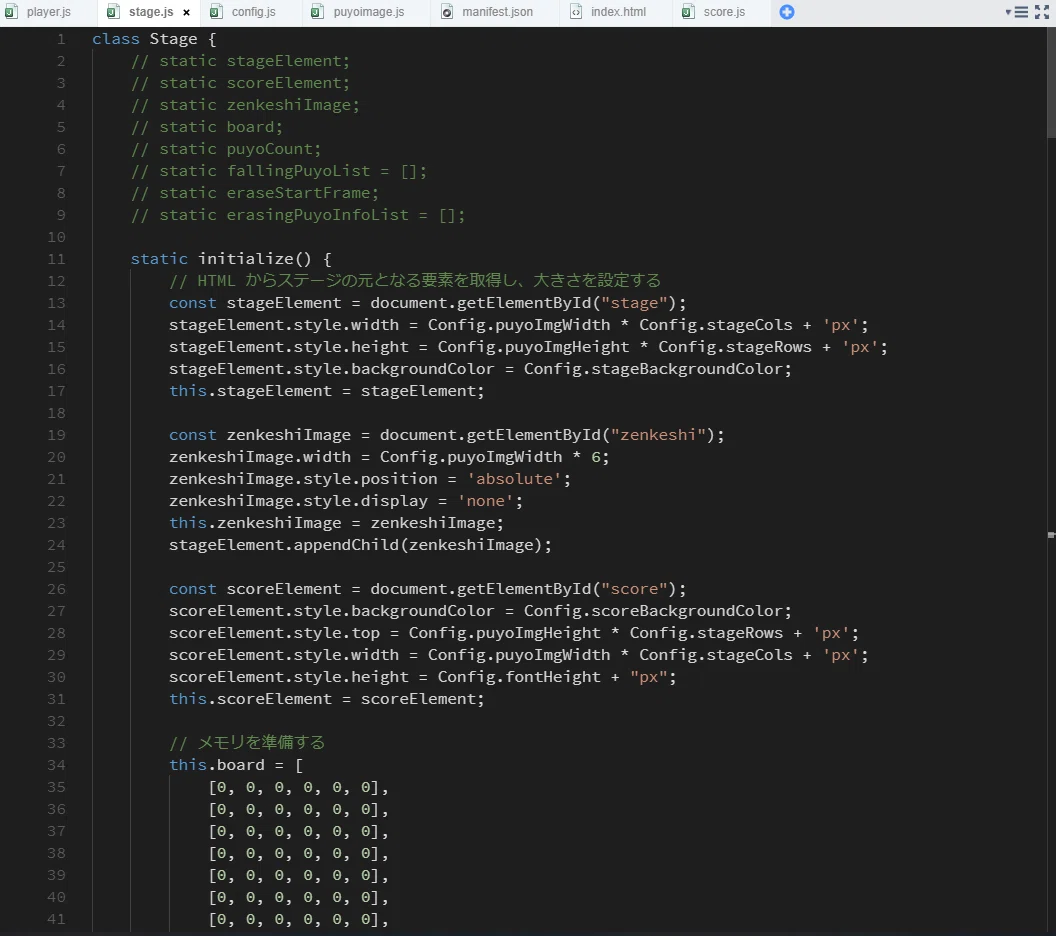The height and width of the screenshot is (936, 1056).
Task: Click the '// static erasingPuyoInfoList = [];' comment
Action: coord(298,215)
